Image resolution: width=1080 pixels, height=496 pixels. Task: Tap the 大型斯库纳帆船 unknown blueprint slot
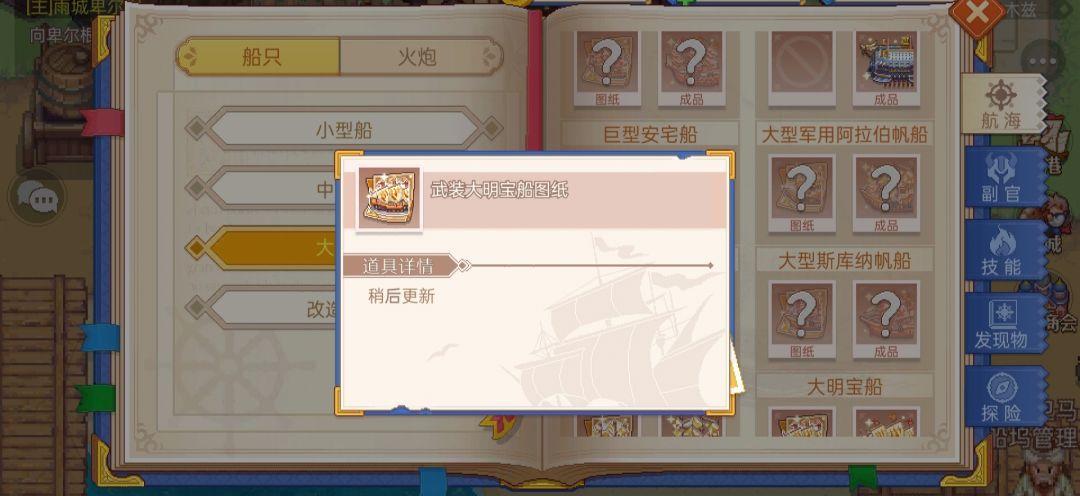pyautogui.click(x=802, y=320)
